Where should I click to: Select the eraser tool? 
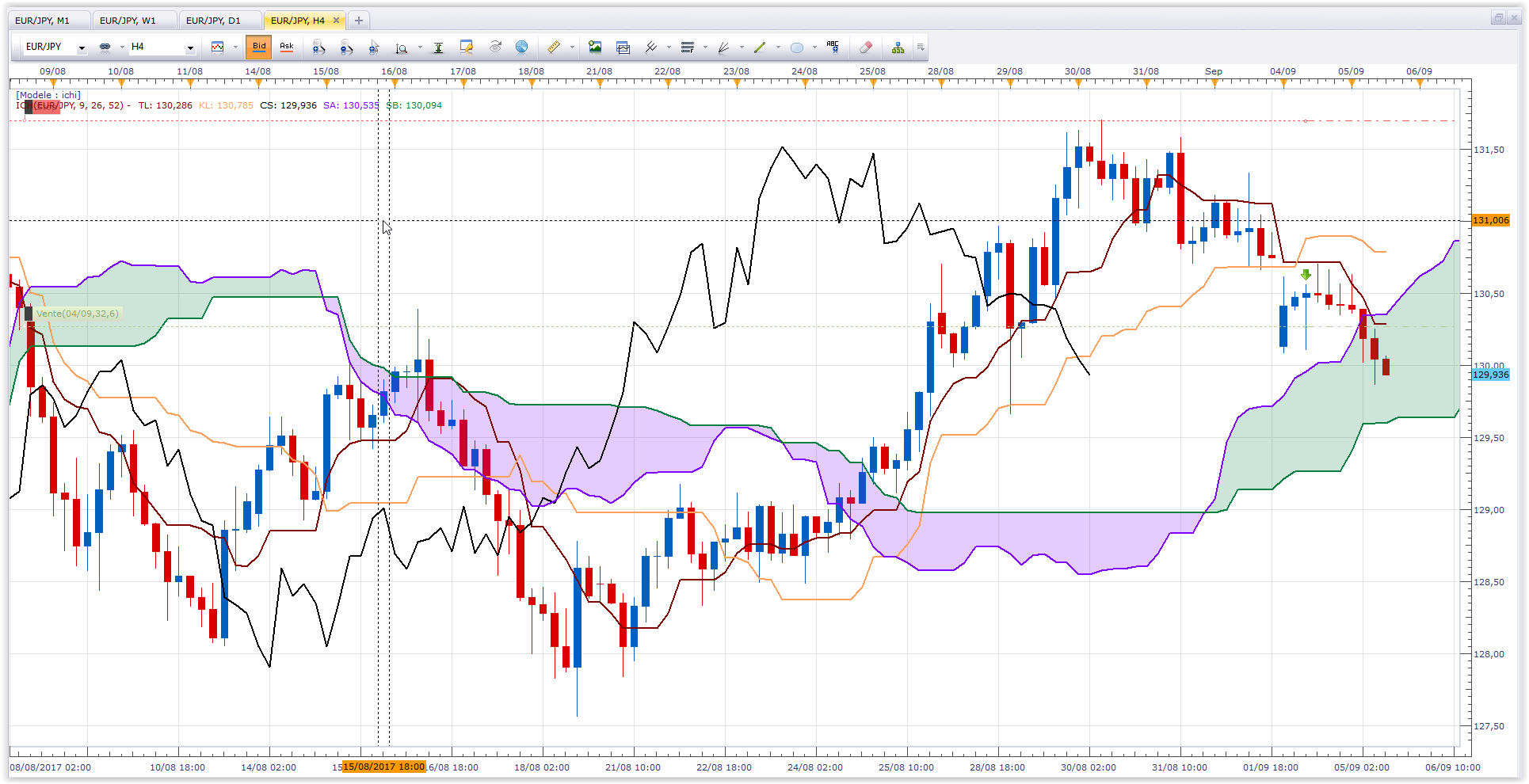click(865, 48)
